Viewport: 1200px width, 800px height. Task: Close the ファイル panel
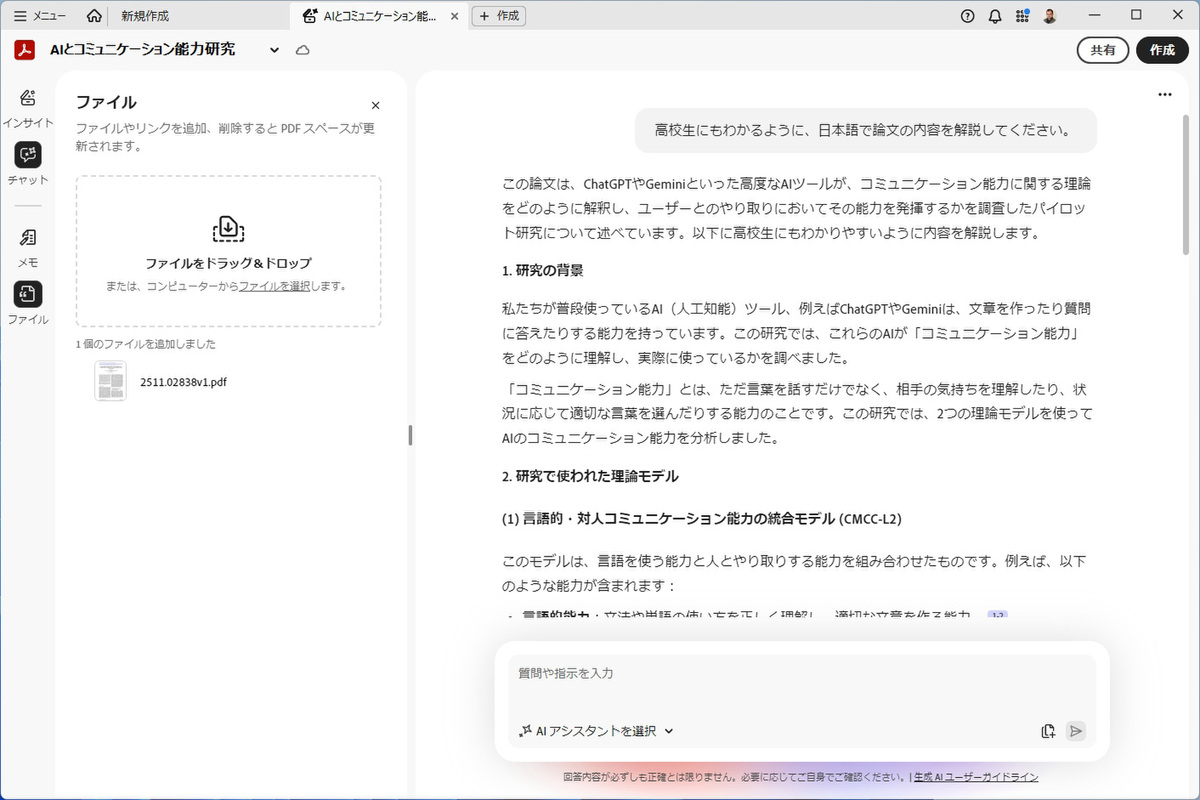pyautogui.click(x=376, y=105)
